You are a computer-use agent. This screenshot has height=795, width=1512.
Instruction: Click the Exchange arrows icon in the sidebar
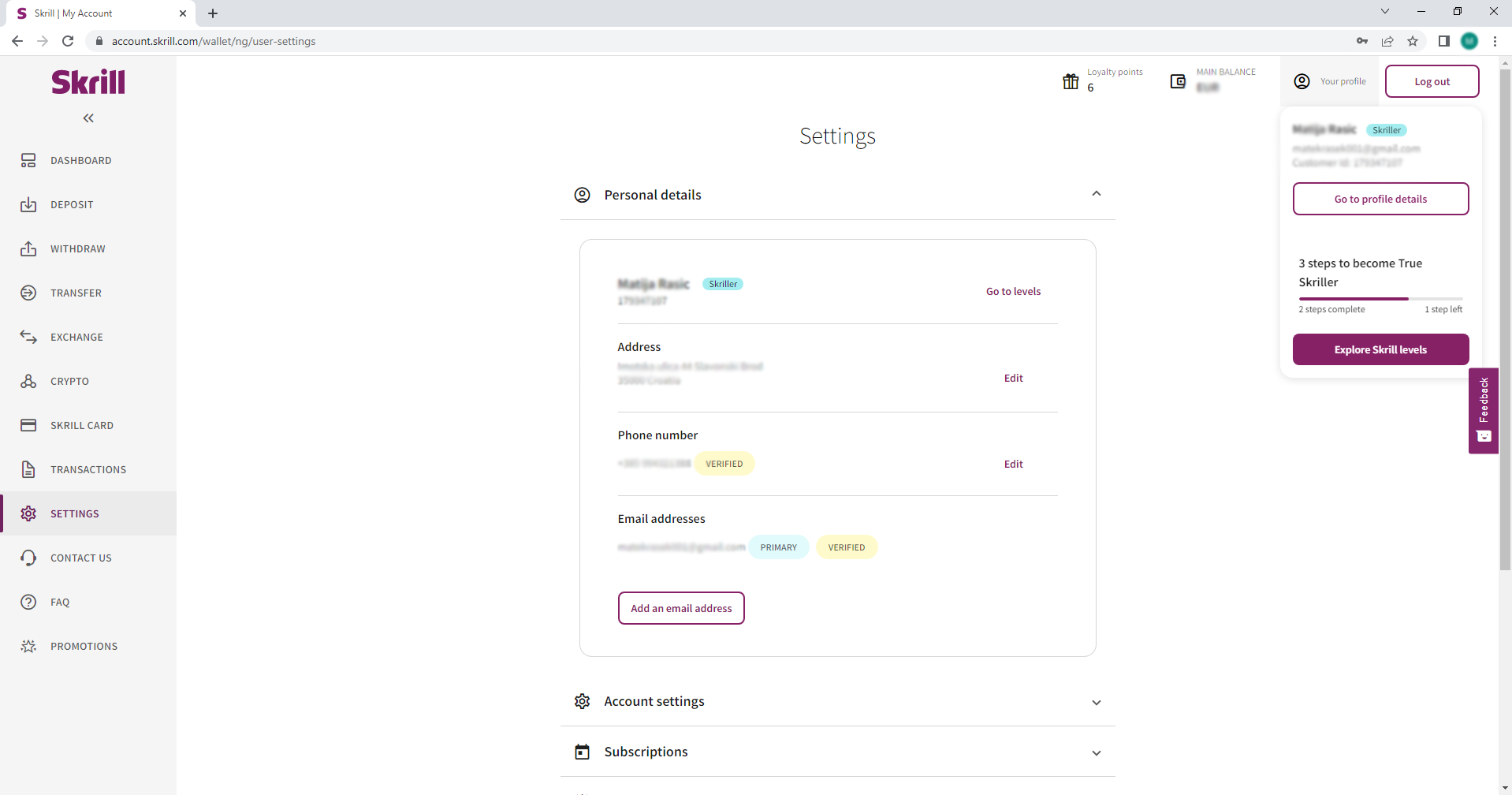coord(28,337)
